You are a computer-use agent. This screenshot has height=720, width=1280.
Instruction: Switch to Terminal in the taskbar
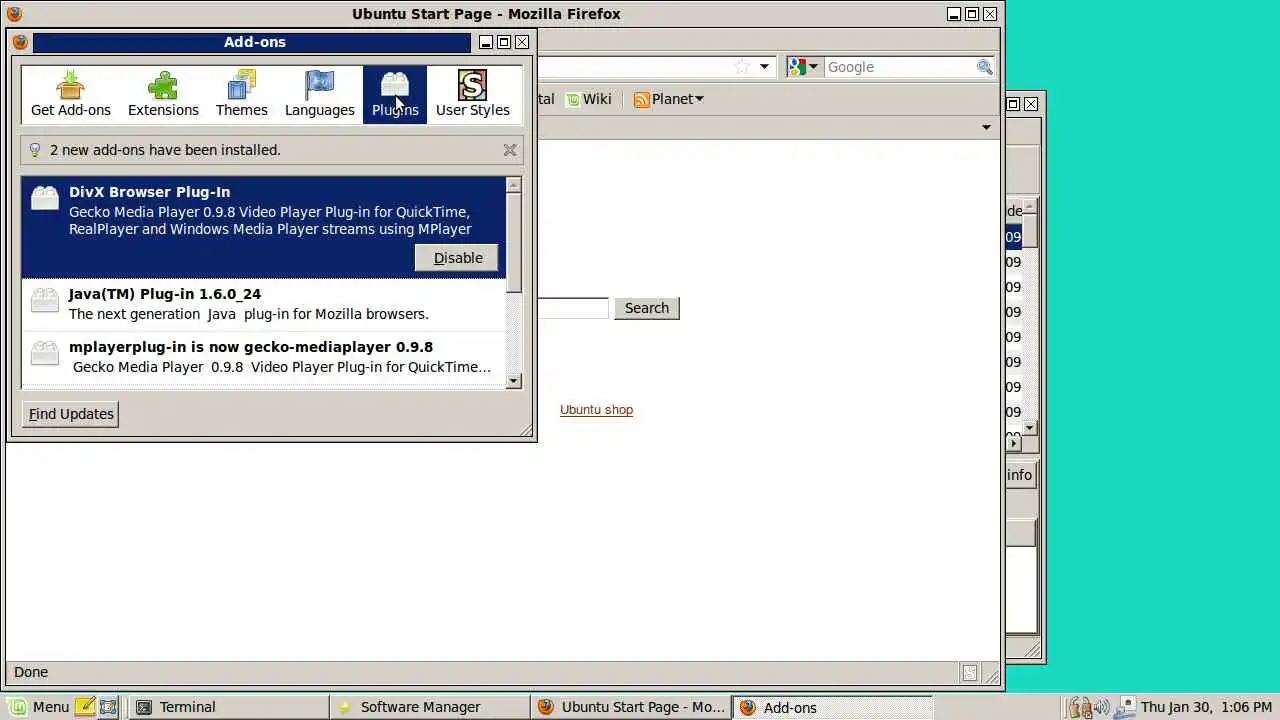(230, 707)
